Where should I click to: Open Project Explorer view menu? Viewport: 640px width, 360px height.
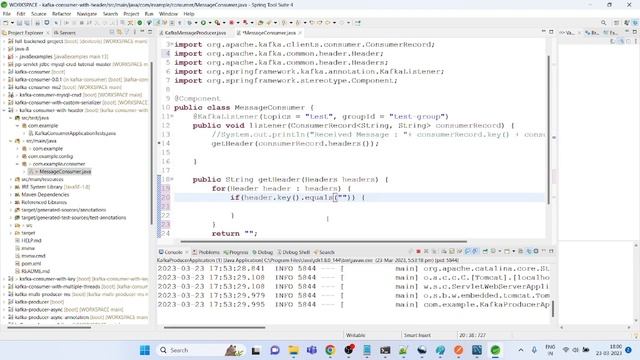click(x=135, y=32)
